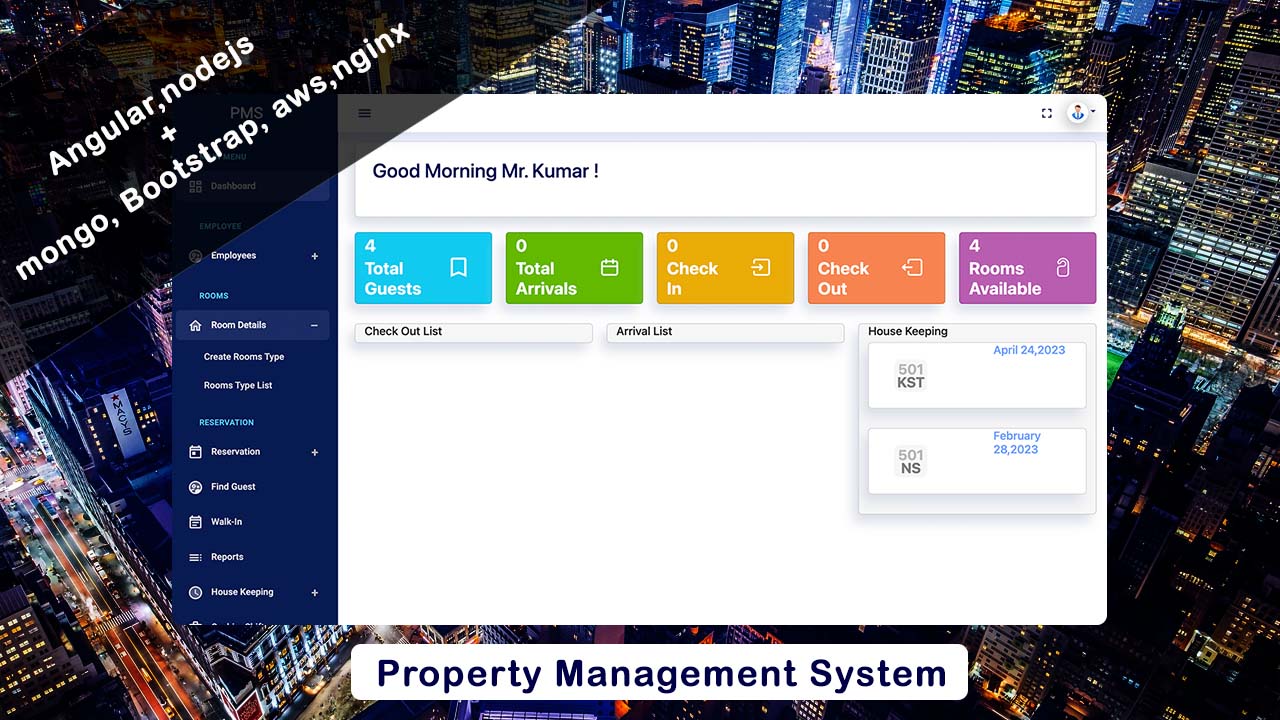This screenshot has height=720, width=1280.
Task: Select House Keeping card 501 KST
Action: (977, 375)
